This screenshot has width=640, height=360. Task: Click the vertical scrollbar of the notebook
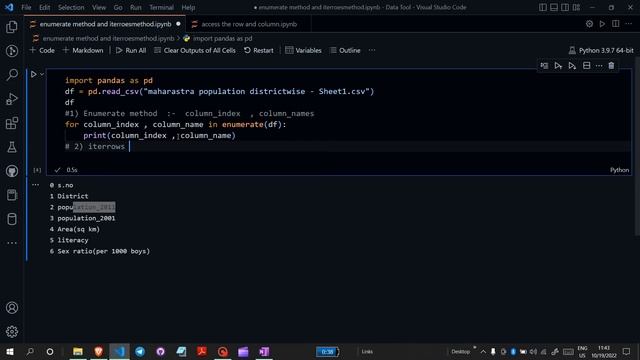click(x=637, y=146)
